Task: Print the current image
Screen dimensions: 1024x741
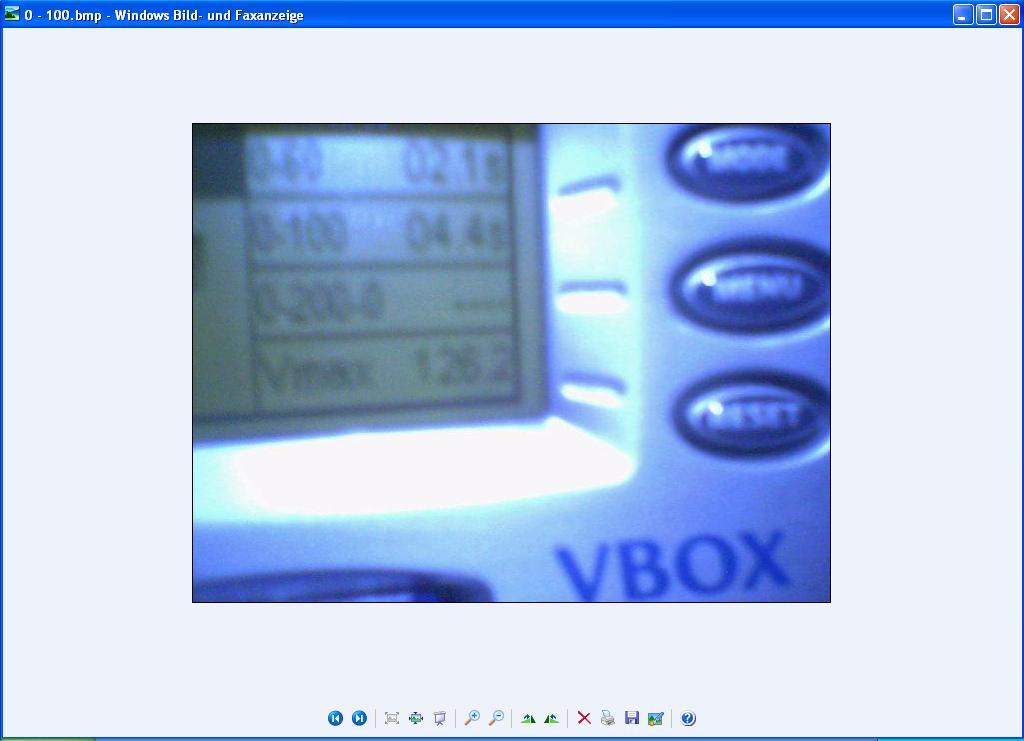Action: (x=608, y=718)
